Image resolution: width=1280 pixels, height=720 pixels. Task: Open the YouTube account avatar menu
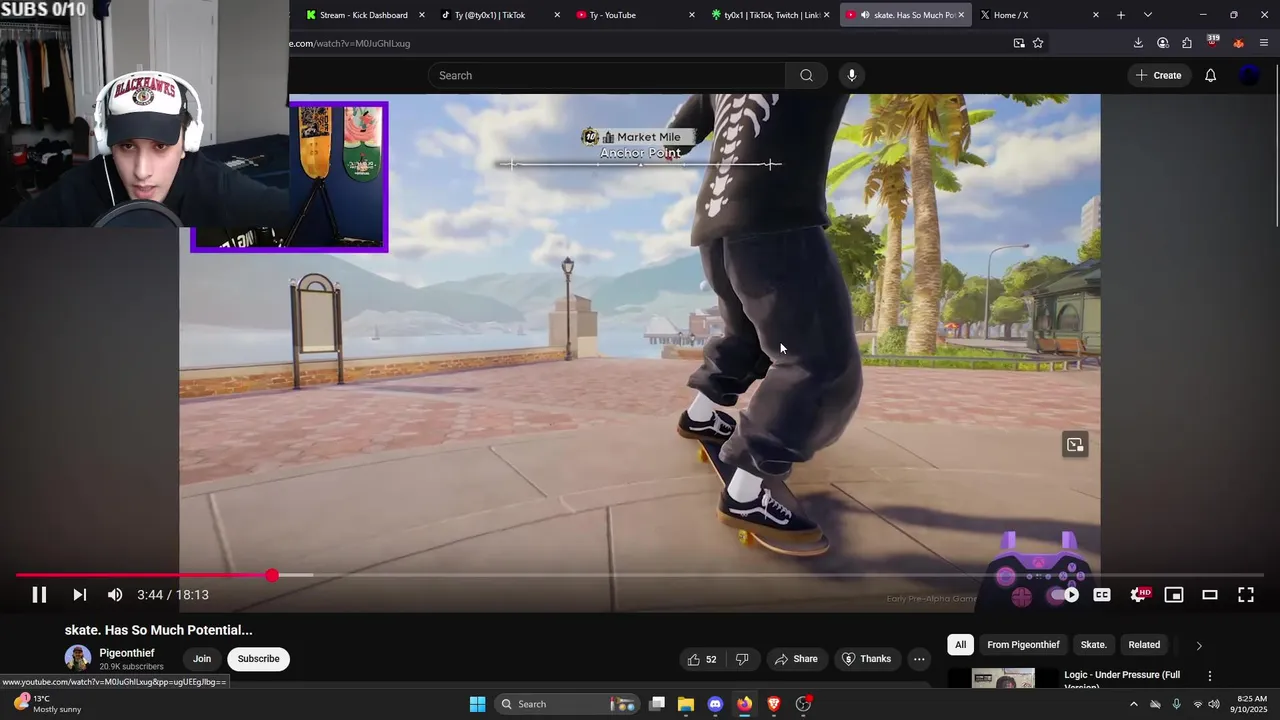pos(1249,75)
